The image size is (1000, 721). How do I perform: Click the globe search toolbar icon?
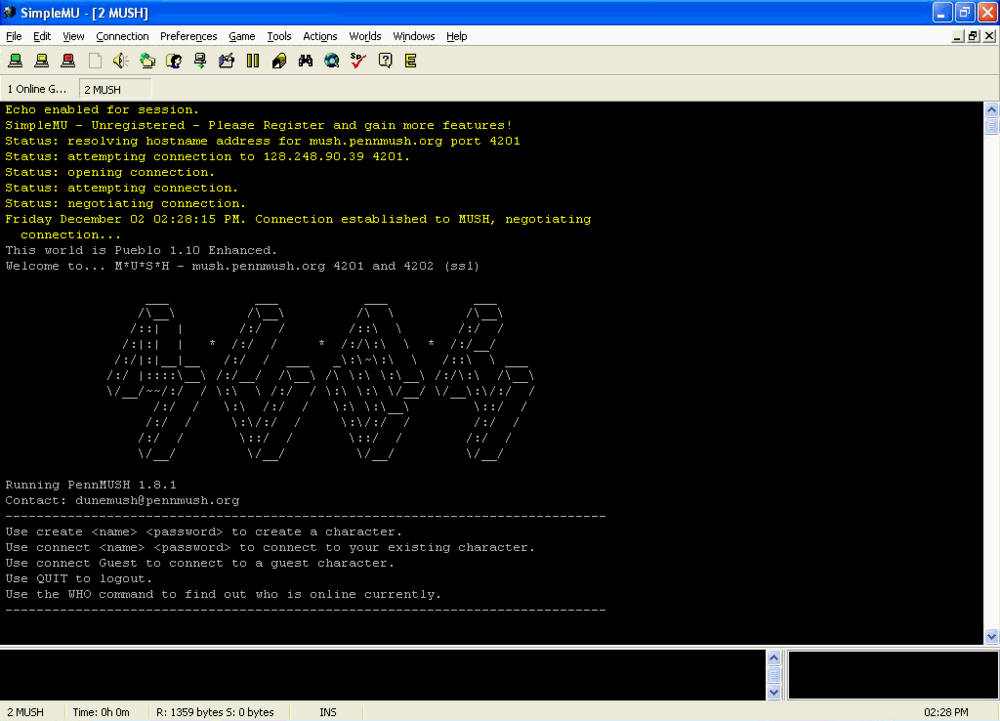pos(332,61)
